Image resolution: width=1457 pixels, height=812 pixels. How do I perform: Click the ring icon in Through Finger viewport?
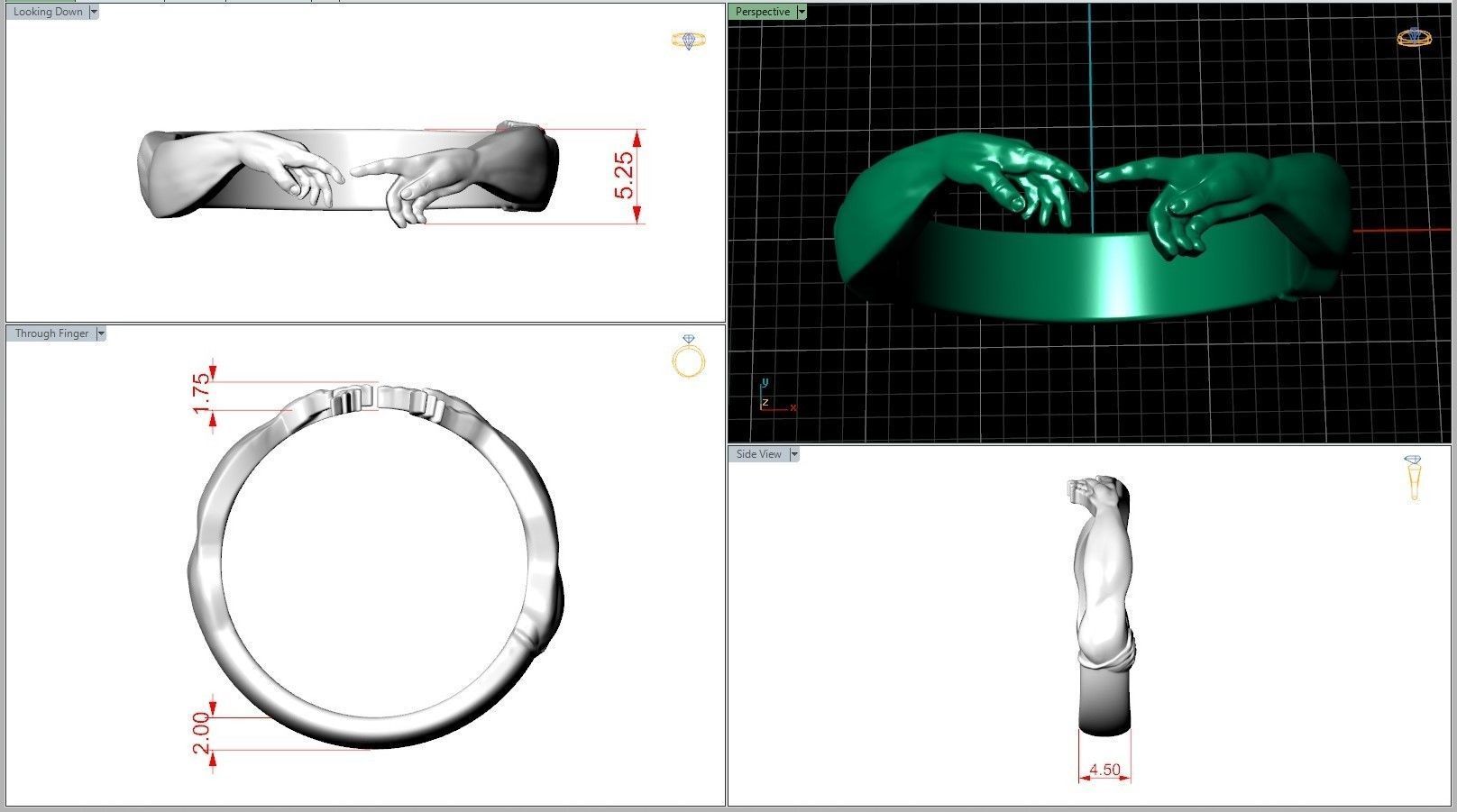point(689,357)
